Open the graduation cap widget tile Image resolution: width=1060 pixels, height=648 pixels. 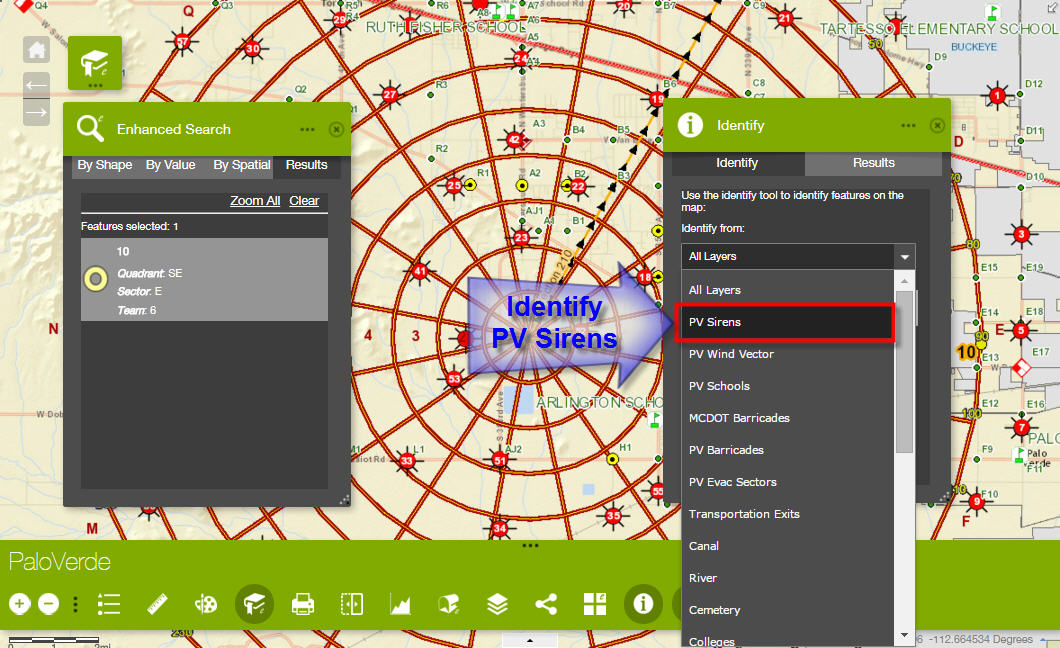click(x=95, y=63)
